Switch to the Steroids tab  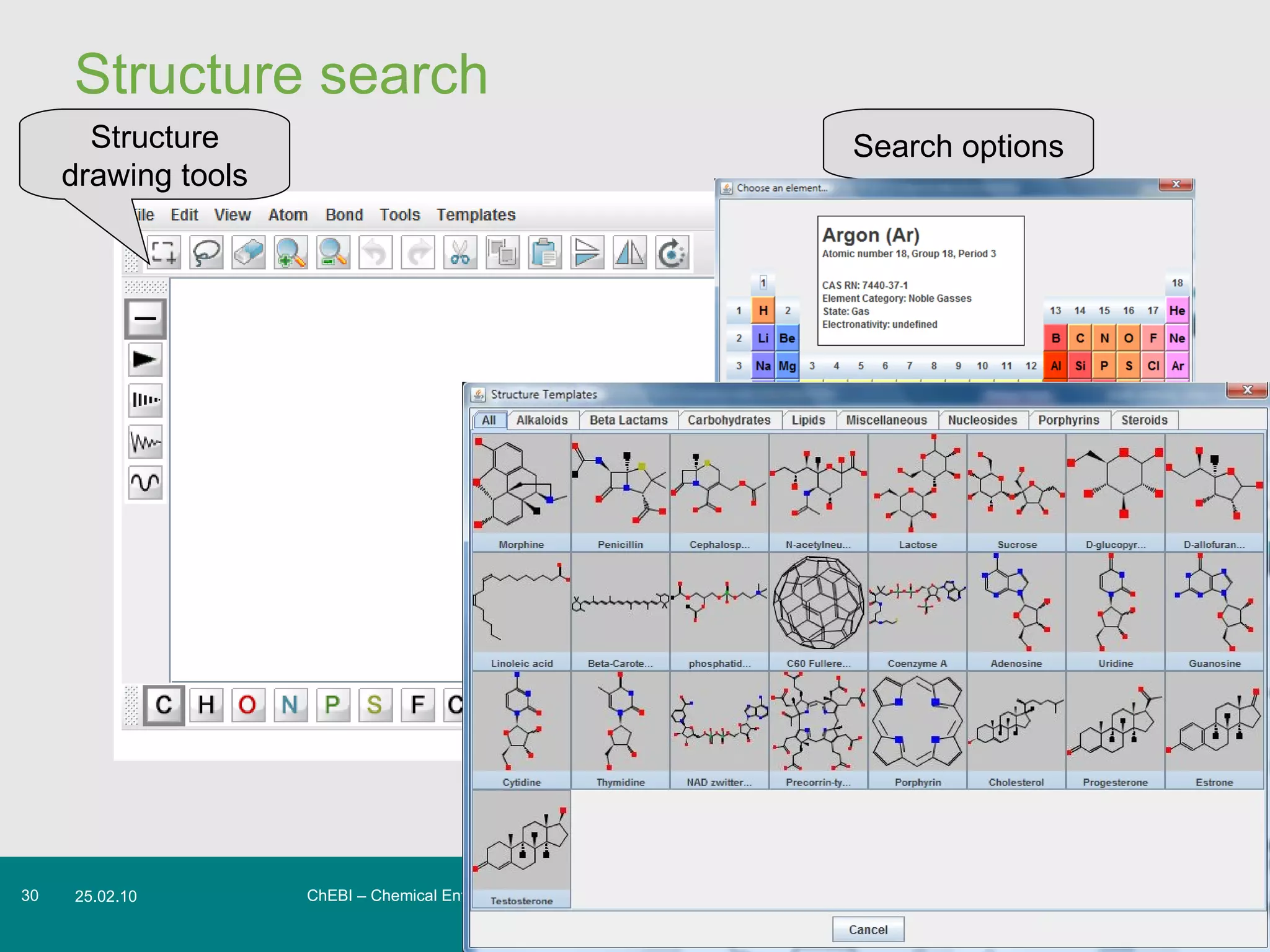tap(1145, 420)
